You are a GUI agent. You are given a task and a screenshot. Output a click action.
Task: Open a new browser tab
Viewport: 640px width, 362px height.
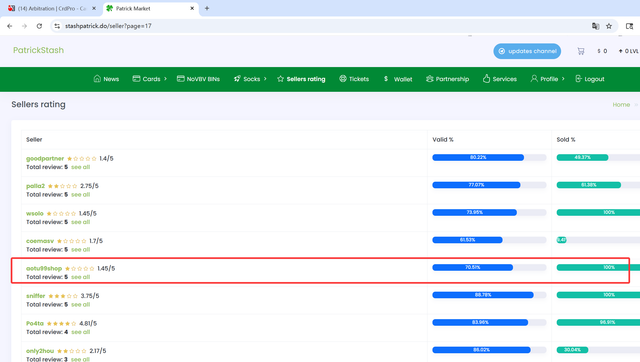[x=207, y=8]
